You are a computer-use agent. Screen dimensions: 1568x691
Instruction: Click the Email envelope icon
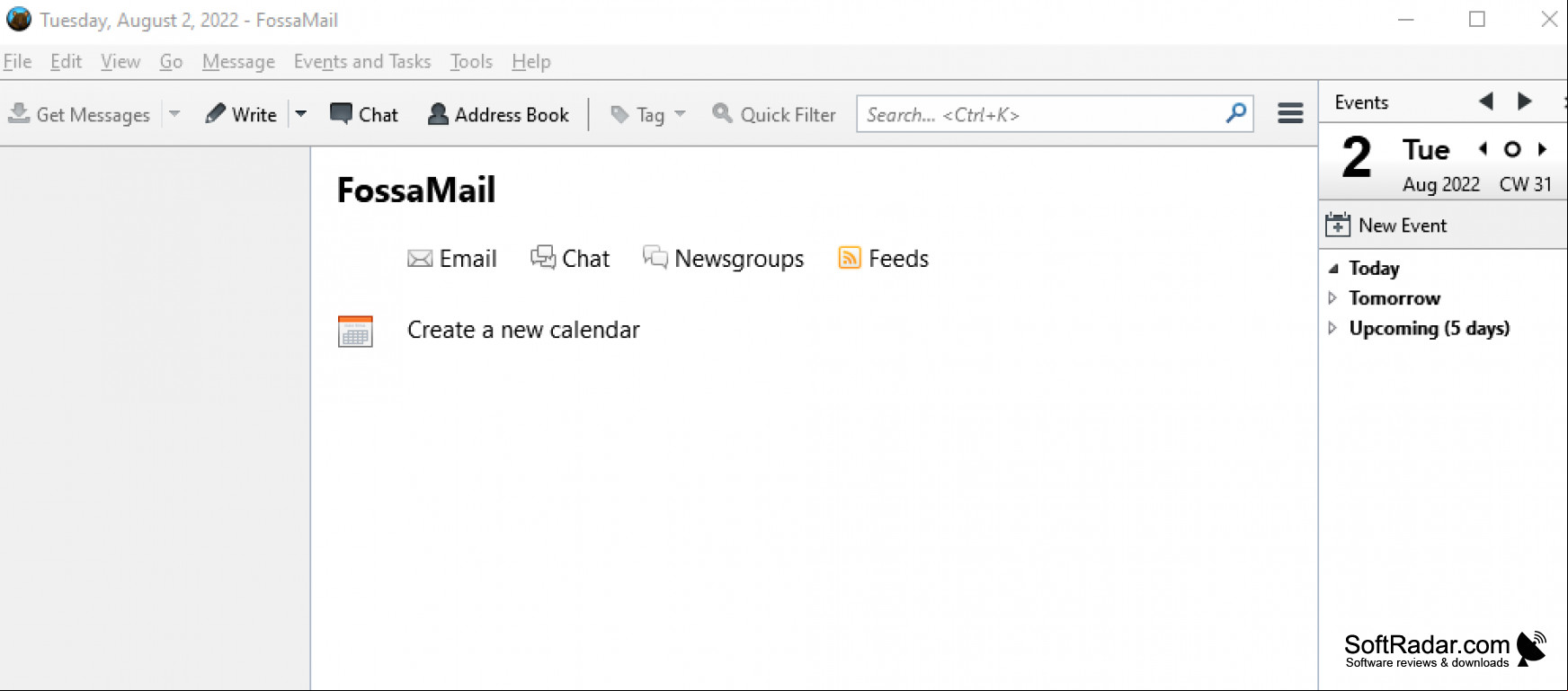click(420, 259)
